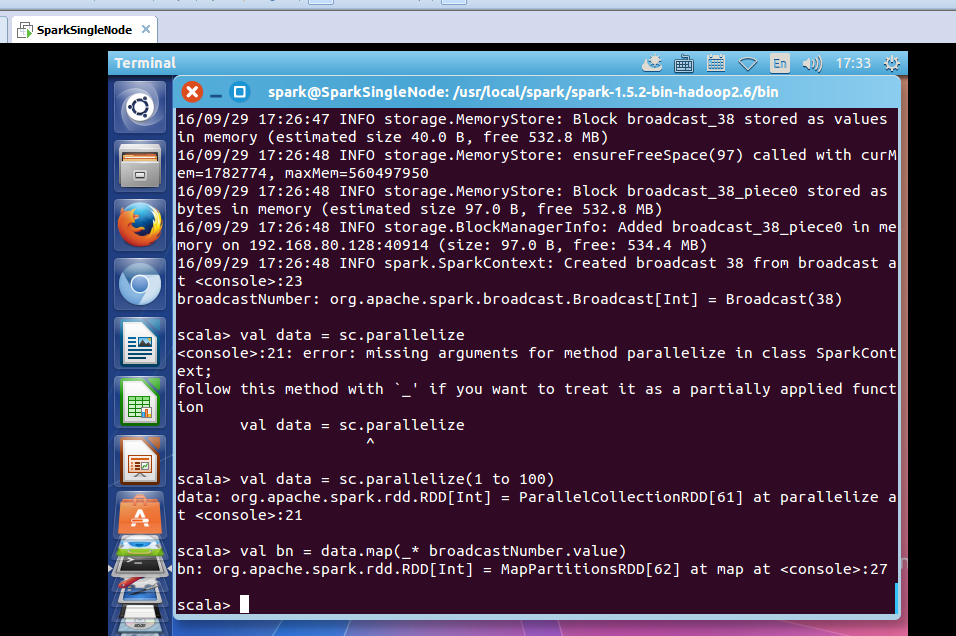Open Ubuntu Software Center from launcher
The image size is (956, 636).
140,516
